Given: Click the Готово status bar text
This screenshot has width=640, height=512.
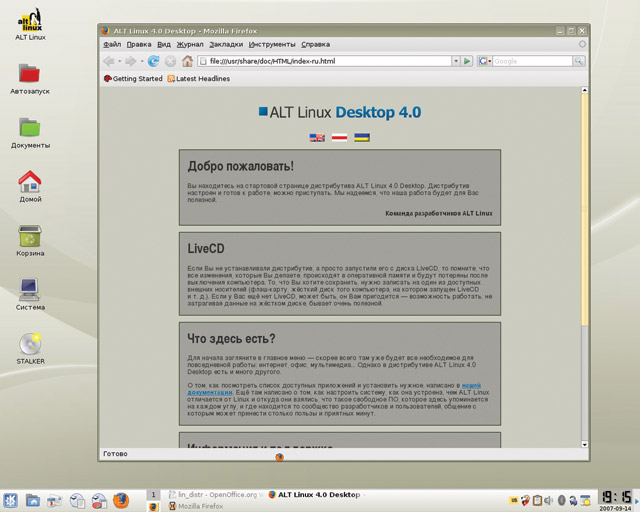Looking at the screenshot, I should tap(116, 454).
